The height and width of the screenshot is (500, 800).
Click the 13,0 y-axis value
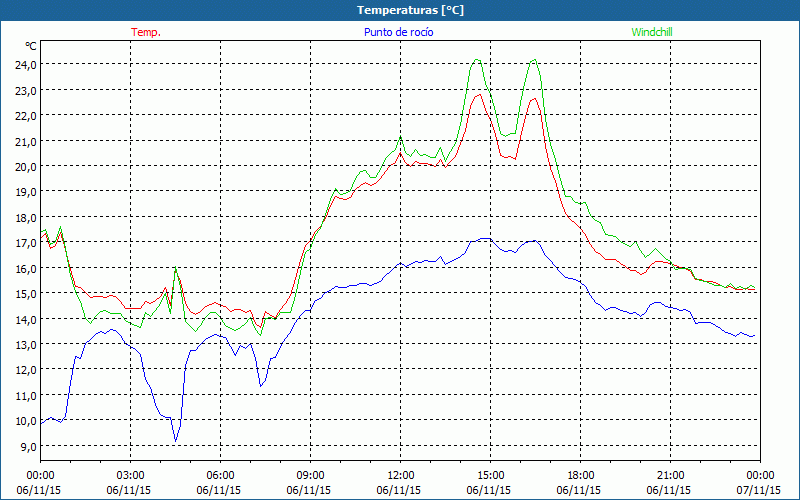pos(27,344)
